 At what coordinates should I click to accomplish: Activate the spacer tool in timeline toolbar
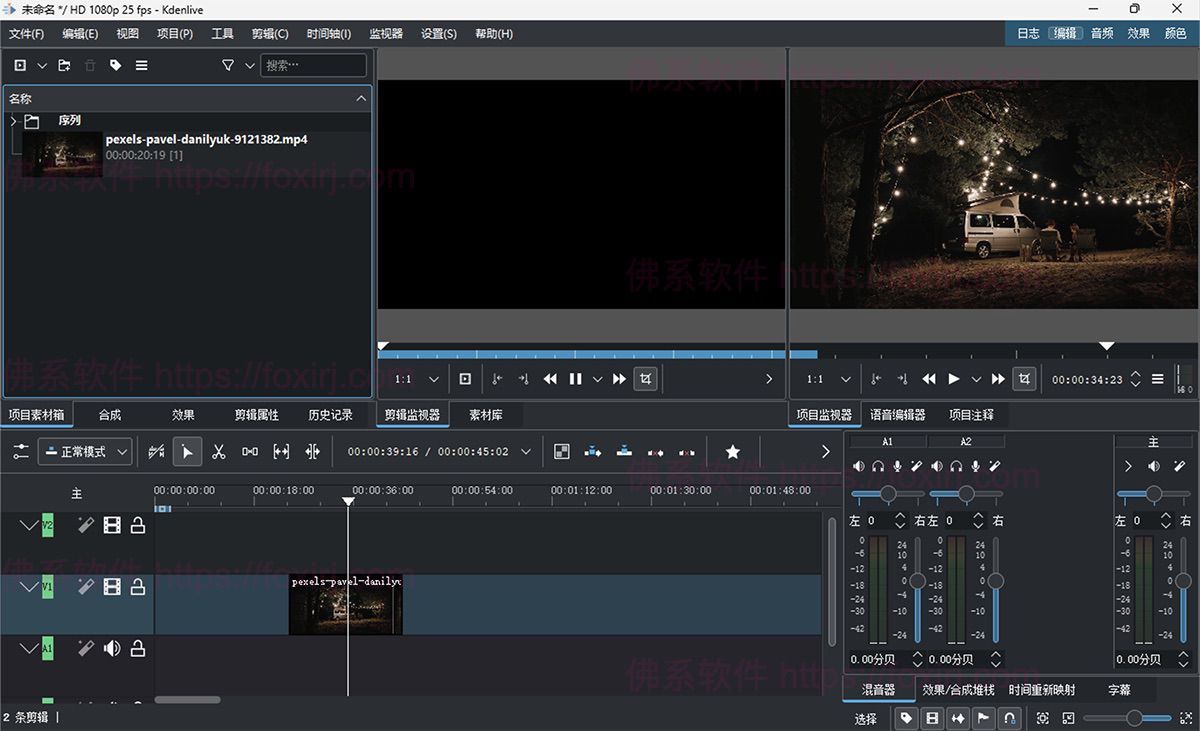(x=250, y=452)
